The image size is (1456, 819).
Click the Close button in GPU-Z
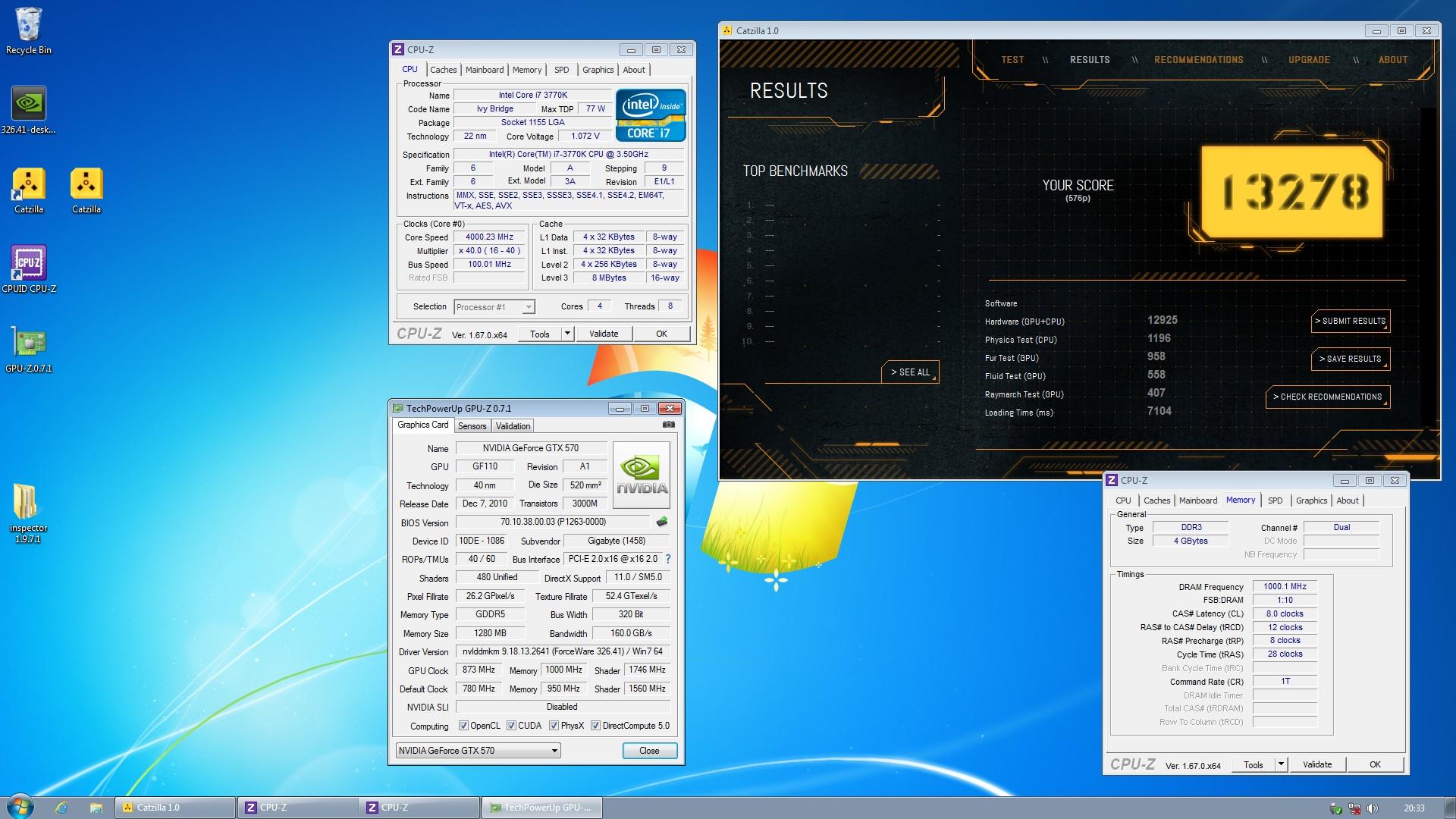(649, 751)
